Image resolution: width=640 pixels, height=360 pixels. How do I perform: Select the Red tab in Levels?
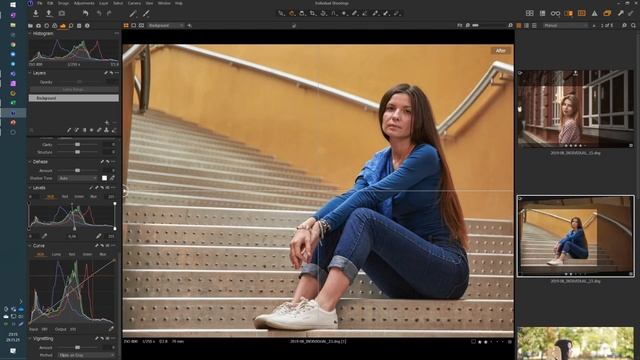pyautogui.click(x=65, y=197)
